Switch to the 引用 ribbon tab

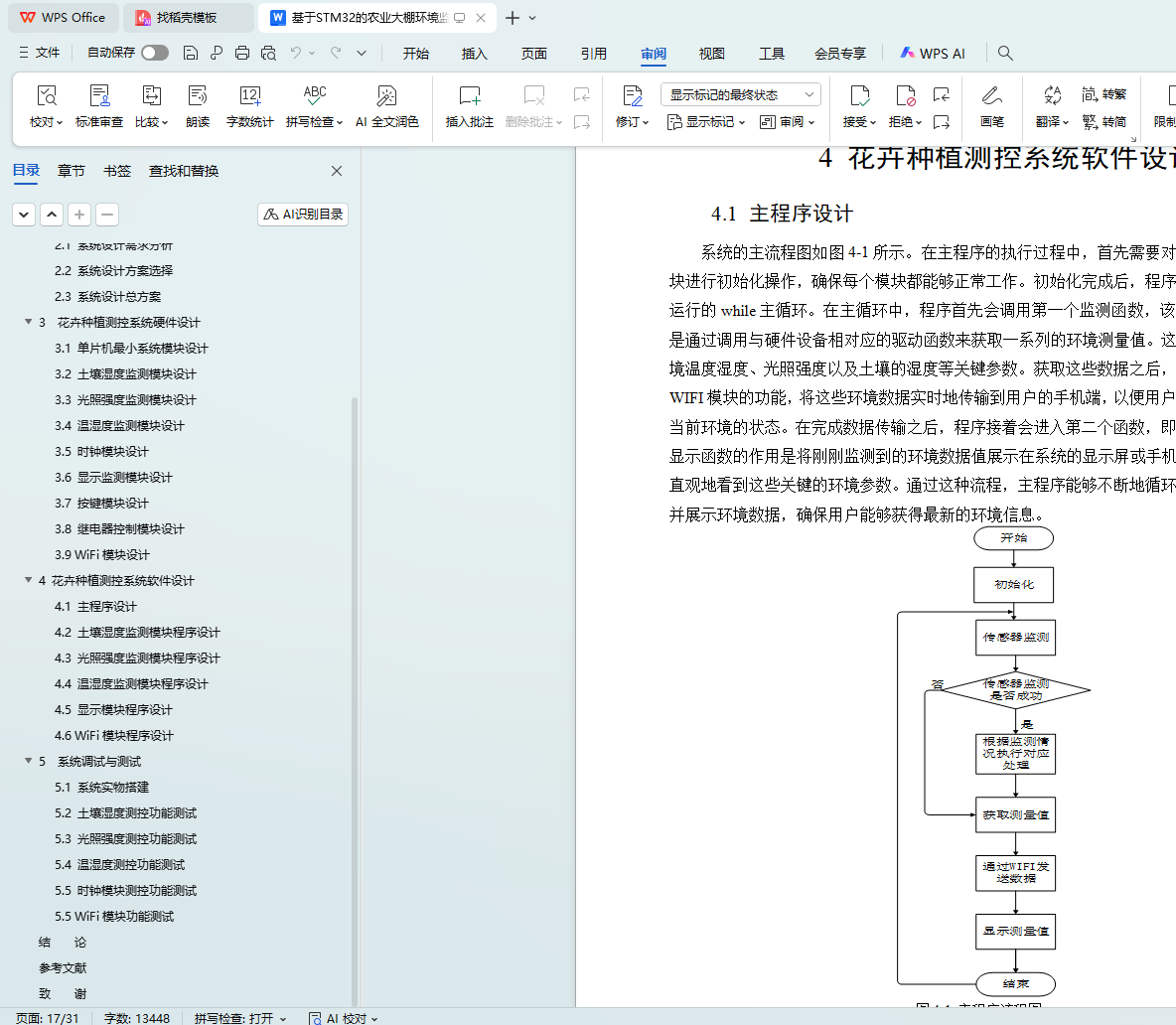(x=593, y=54)
